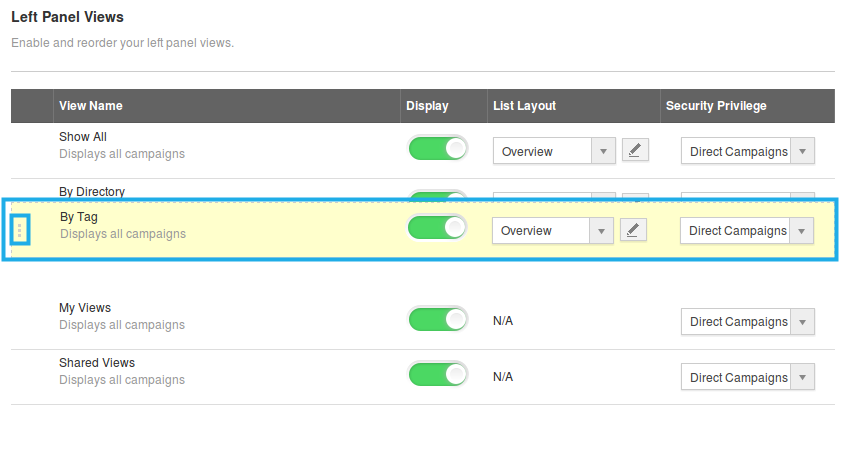Edit the Show All list layout
The image size is (845, 449).
click(x=635, y=151)
